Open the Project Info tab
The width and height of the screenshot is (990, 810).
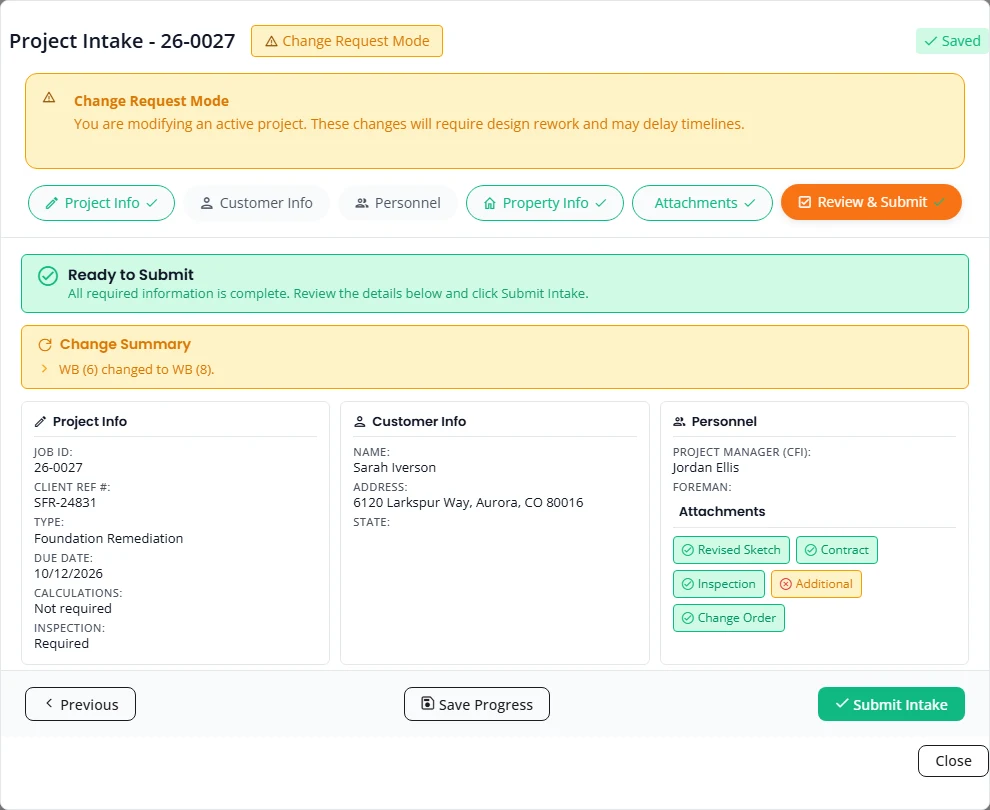[102, 203]
